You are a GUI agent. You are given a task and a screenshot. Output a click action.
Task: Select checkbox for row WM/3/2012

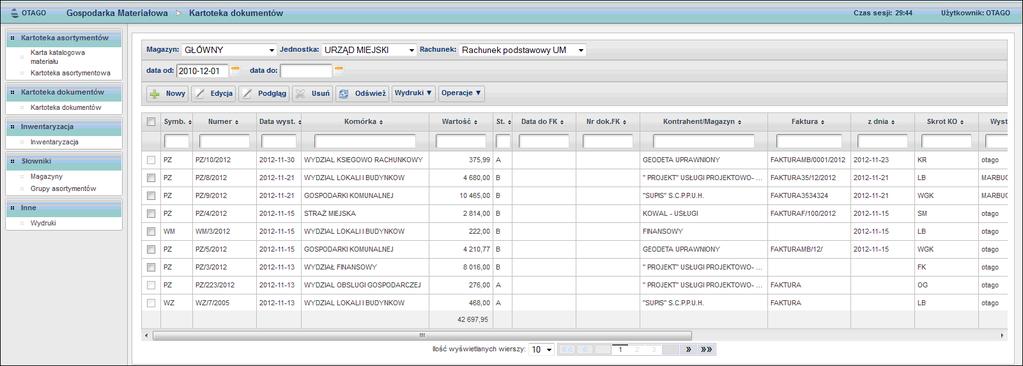tap(151, 231)
